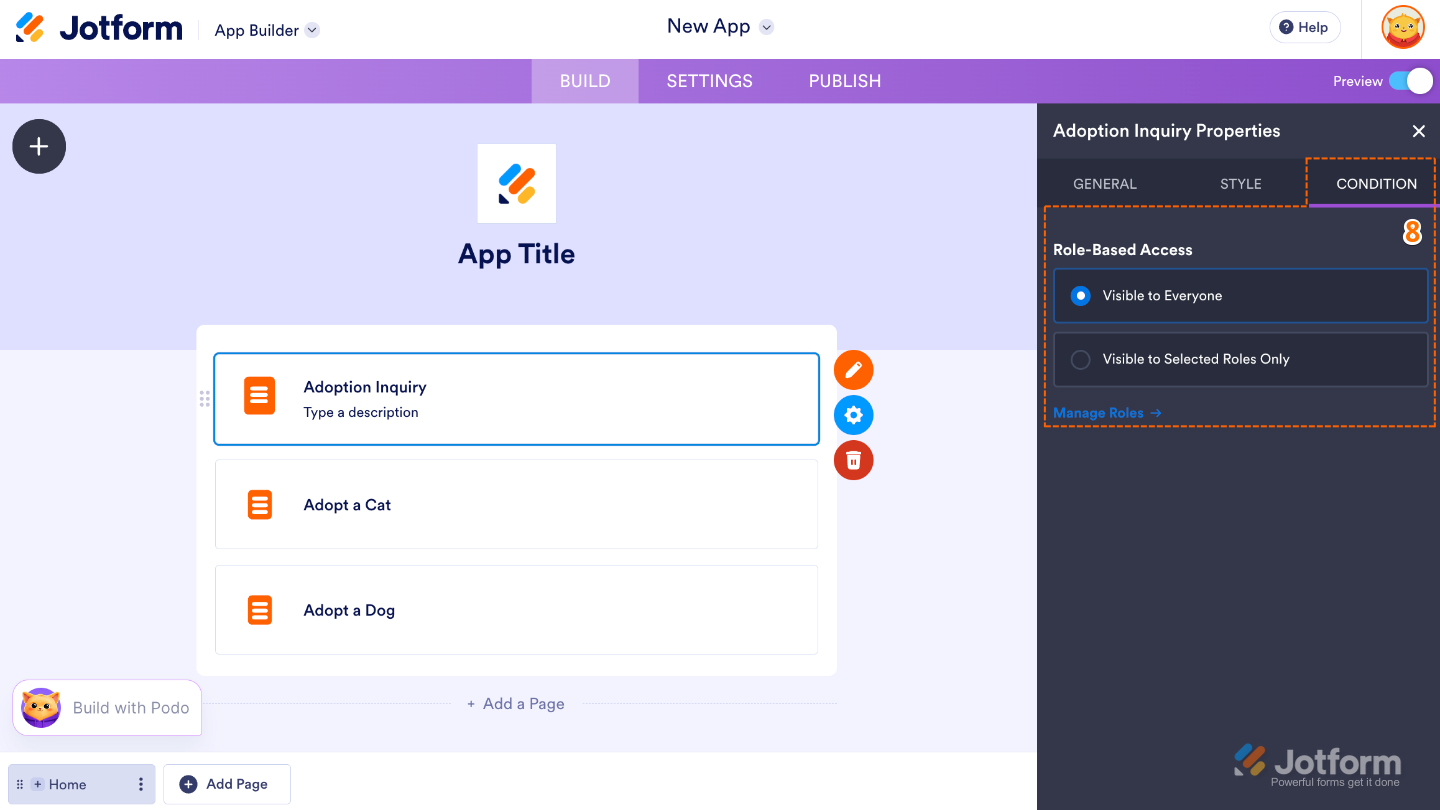
Task: Open the gear settings icon for Adoption Inquiry
Action: [853, 414]
